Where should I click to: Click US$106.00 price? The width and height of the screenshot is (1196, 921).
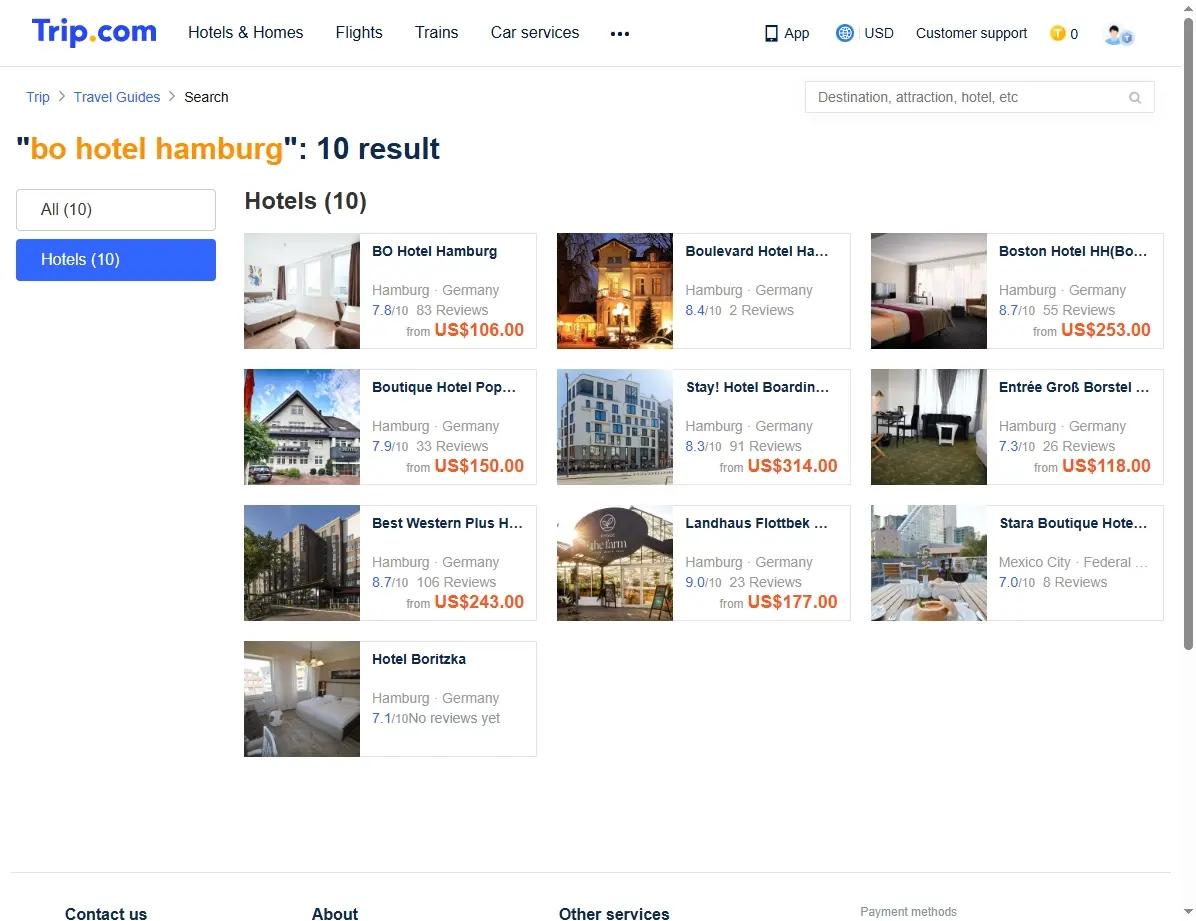point(479,330)
